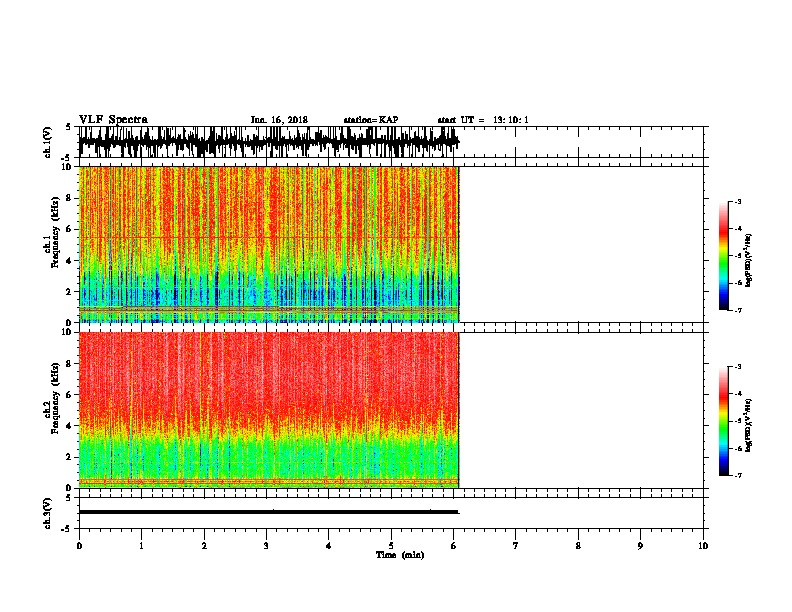The height and width of the screenshot is (612, 792).
Task: Click time axis tick label '10'
Action: click(703, 546)
